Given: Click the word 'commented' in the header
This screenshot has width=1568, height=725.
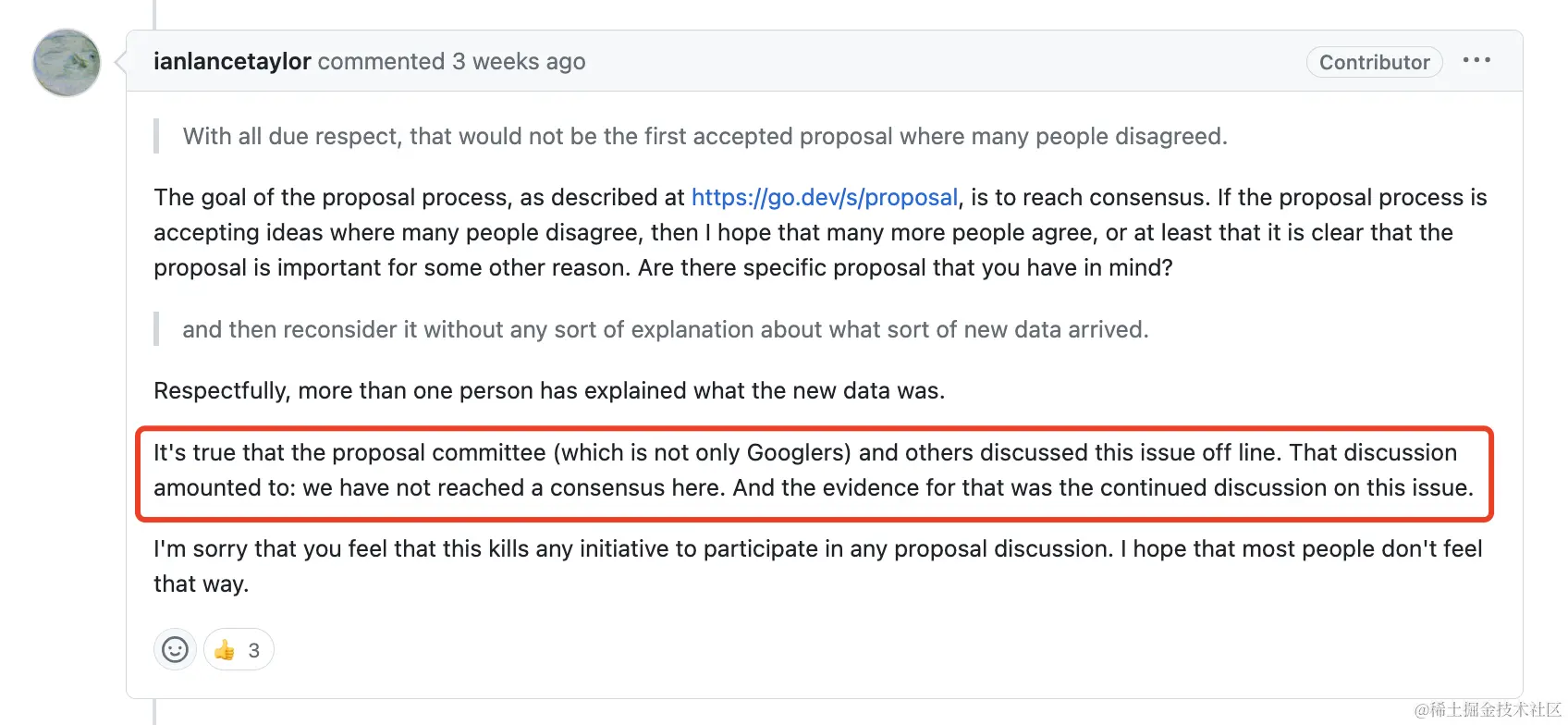Looking at the screenshot, I should tap(381, 61).
